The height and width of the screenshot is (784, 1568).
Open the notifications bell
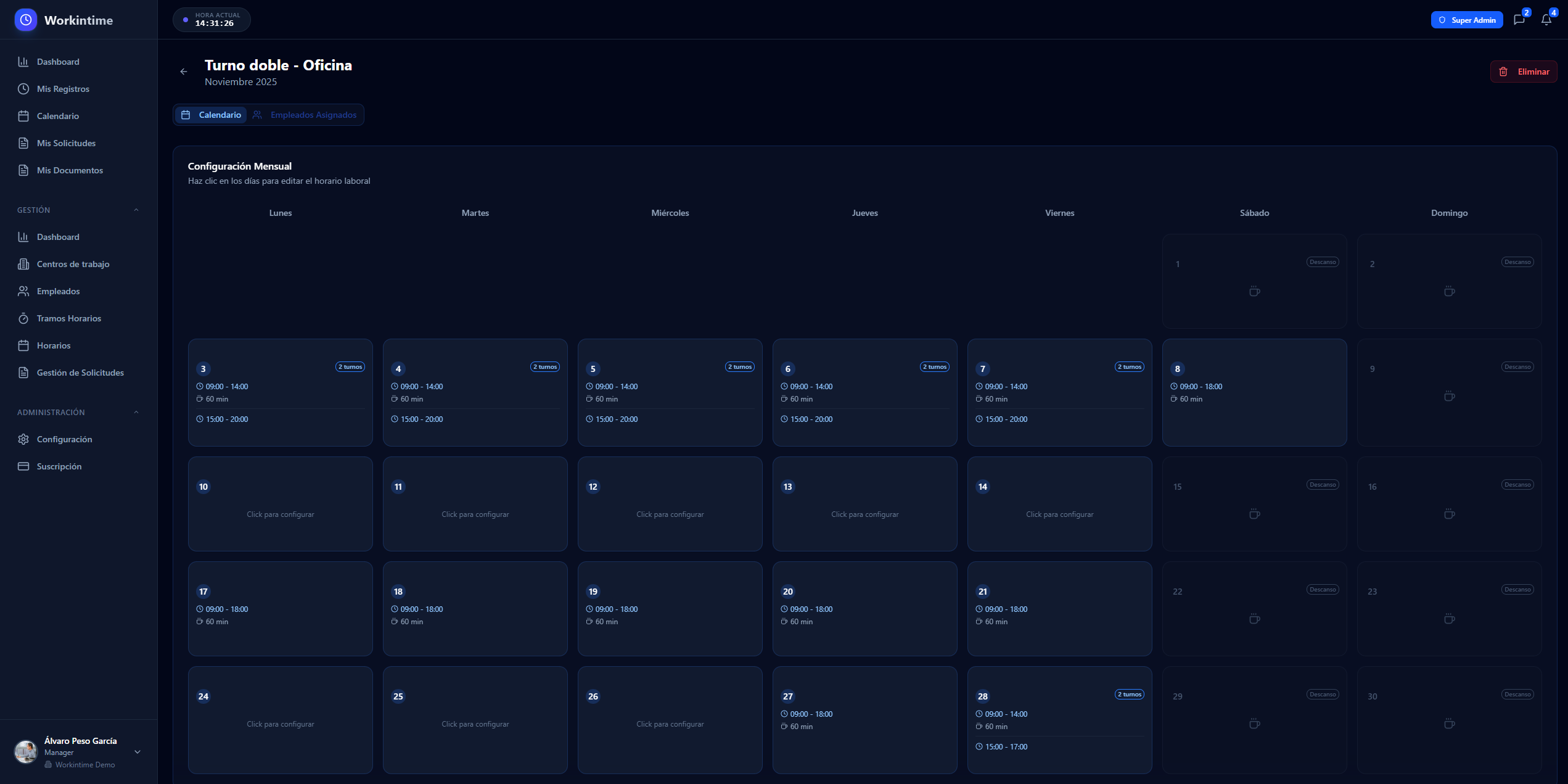[1546, 20]
